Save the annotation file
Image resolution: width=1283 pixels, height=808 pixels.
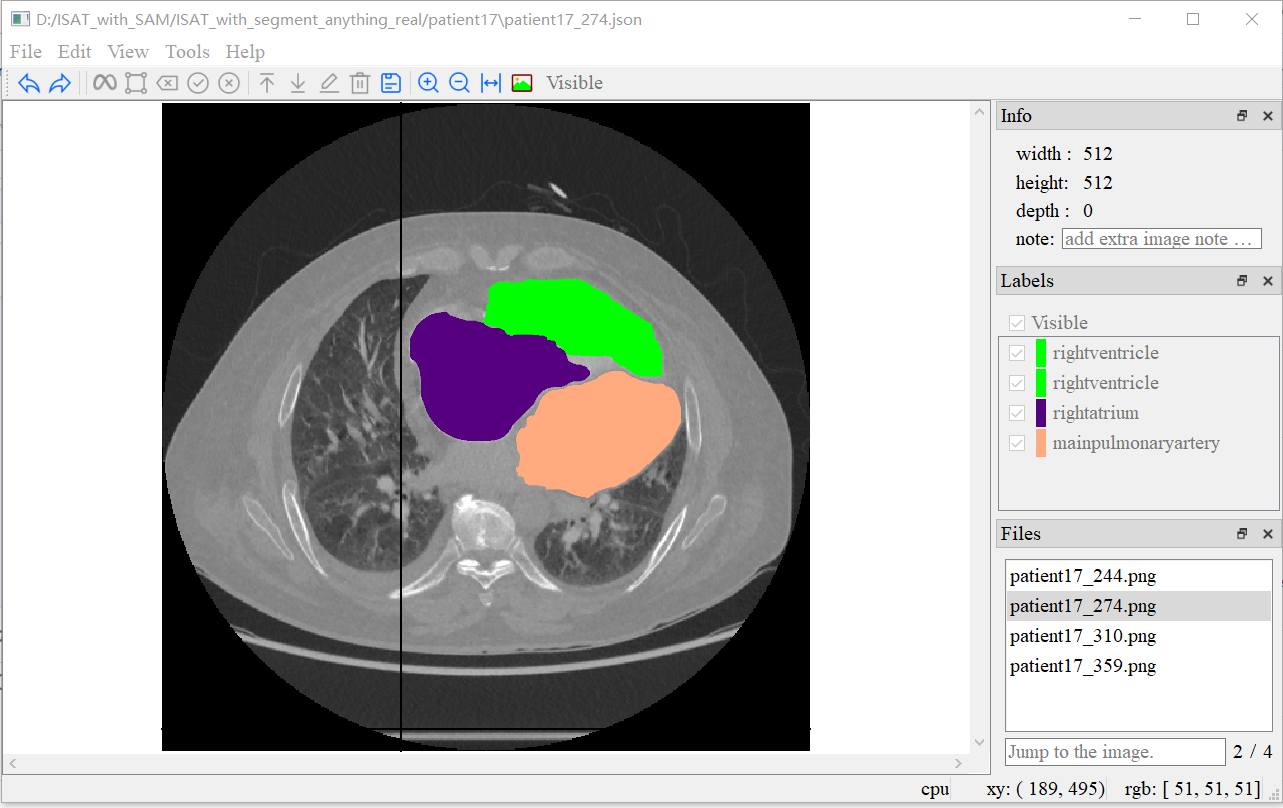pyautogui.click(x=390, y=83)
